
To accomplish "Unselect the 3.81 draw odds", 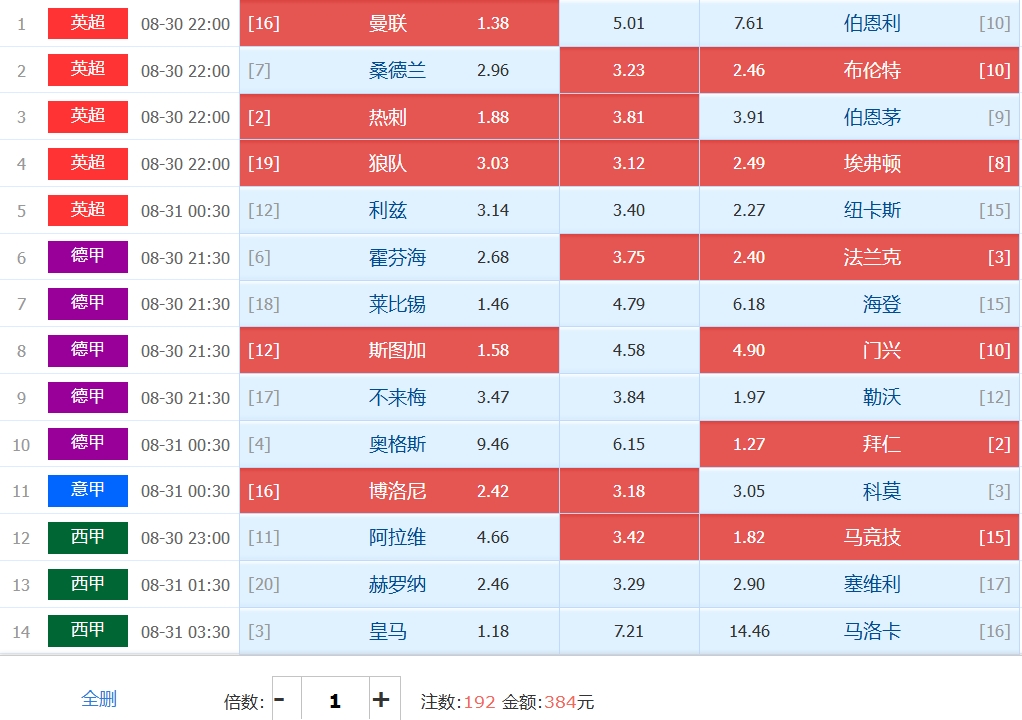I will coord(629,117).
